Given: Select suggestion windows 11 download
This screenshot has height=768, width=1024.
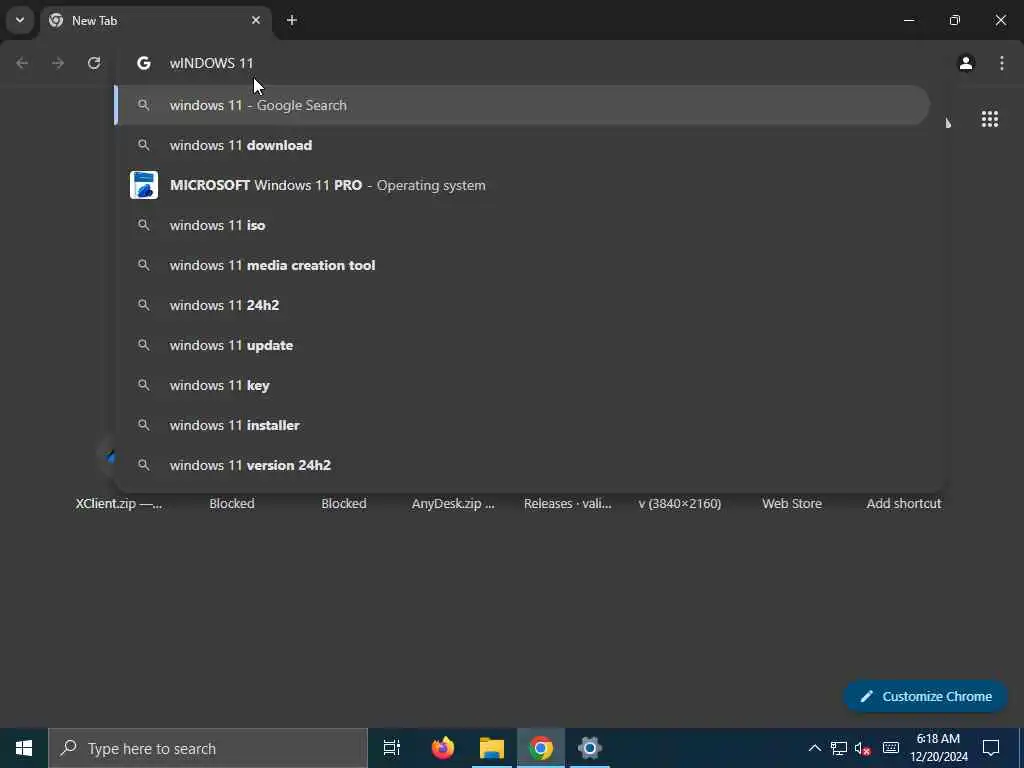Looking at the screenshot, I should [522, 145].
